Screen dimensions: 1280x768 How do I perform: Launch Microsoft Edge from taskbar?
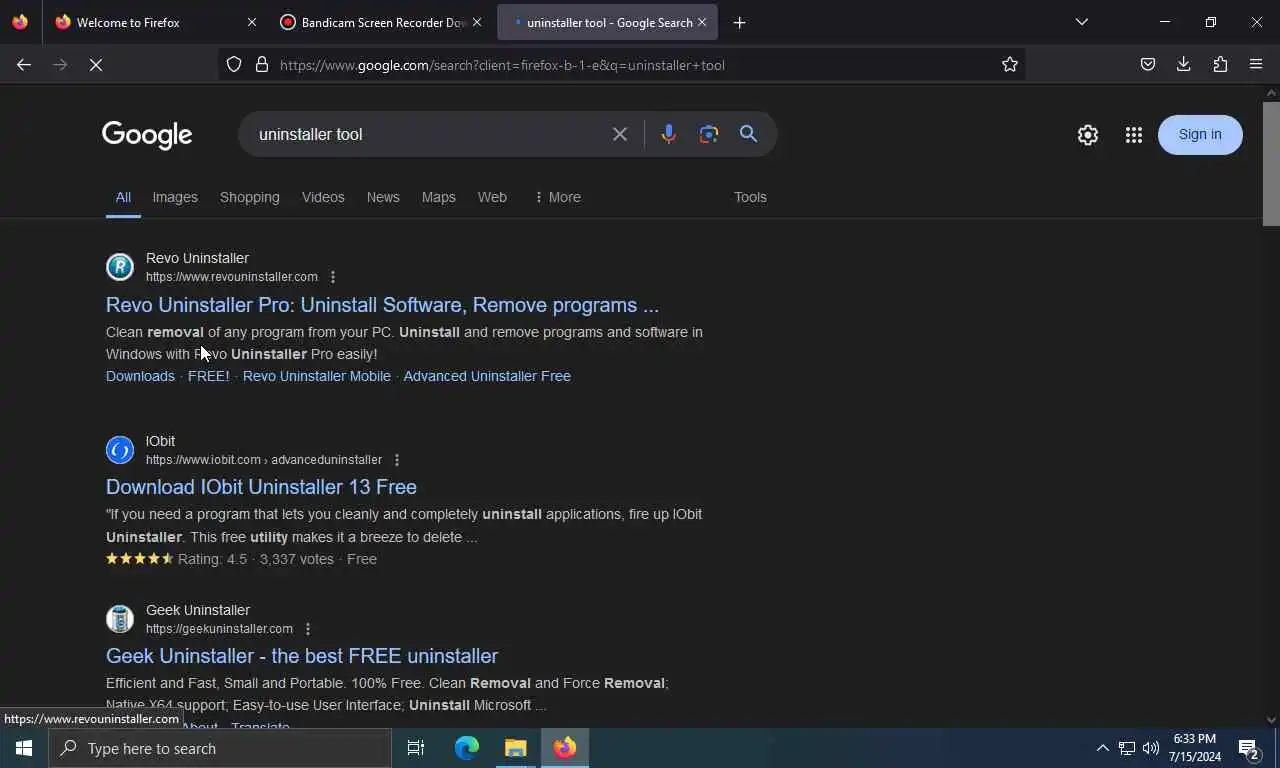tap(467, 748)
